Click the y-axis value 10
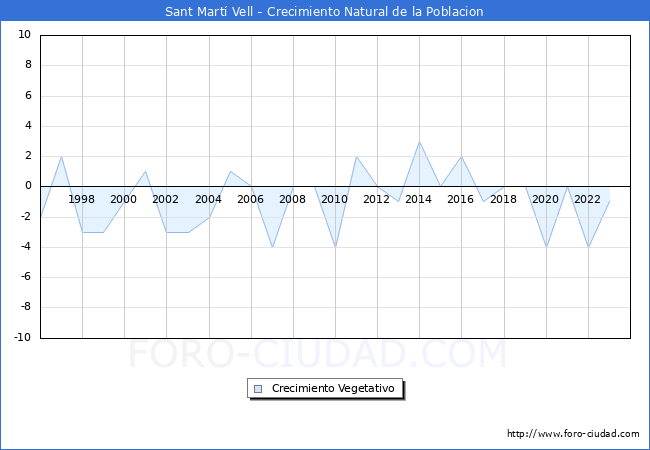 point(24,34)
